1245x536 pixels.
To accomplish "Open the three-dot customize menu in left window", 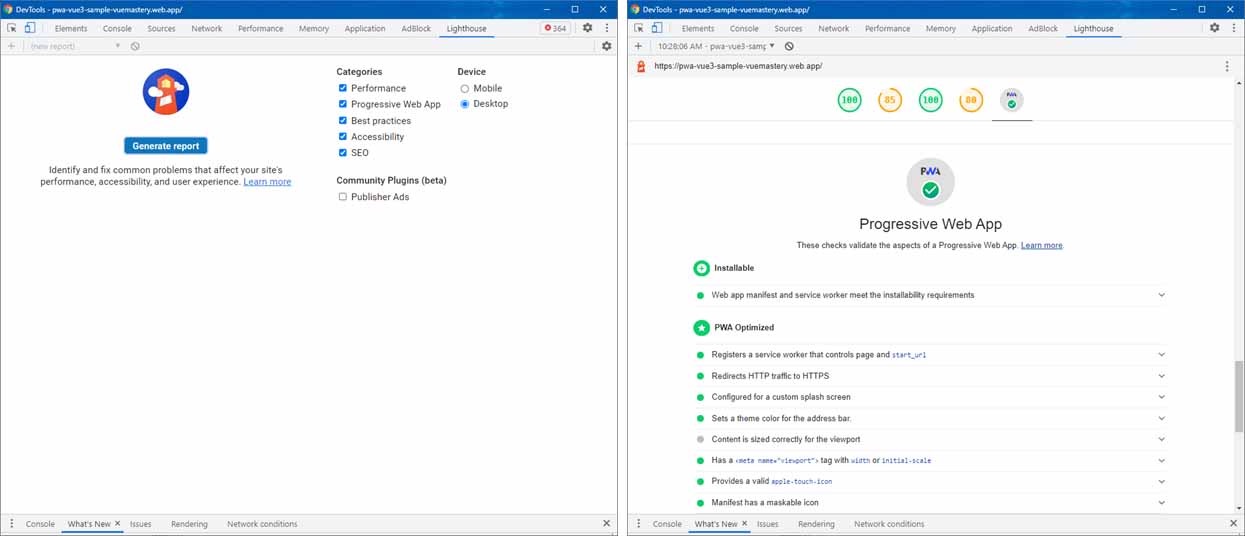I will [606, 28].
